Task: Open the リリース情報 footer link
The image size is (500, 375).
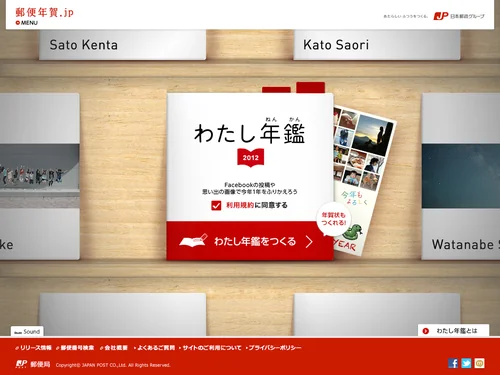Action: coord(33,348)
